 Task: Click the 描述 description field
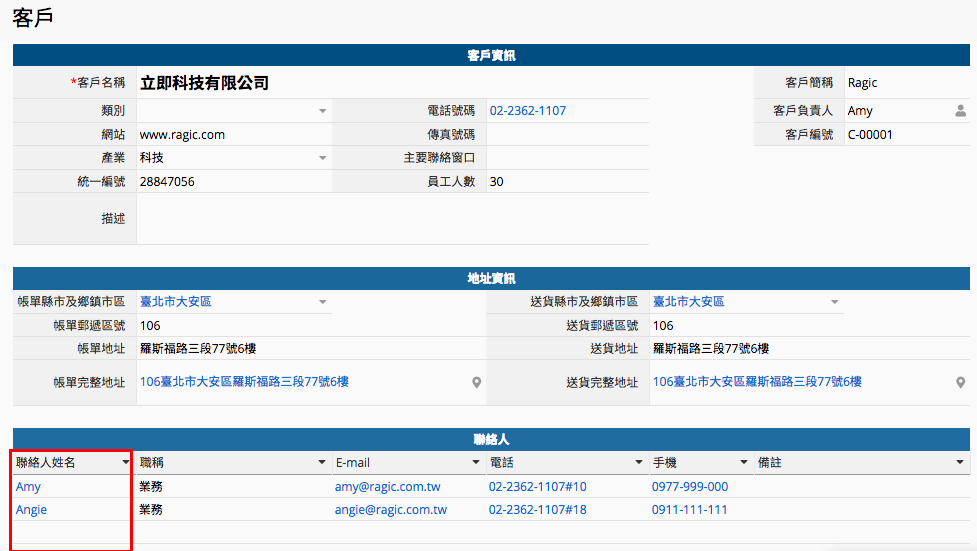click(392, 218)
